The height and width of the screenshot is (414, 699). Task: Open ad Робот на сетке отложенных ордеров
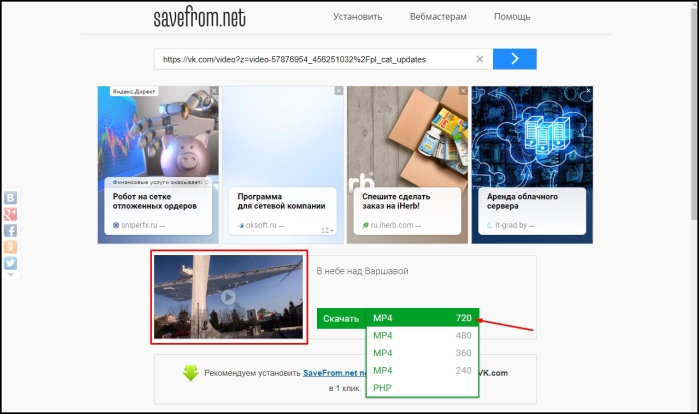click(x=155, y=201)
